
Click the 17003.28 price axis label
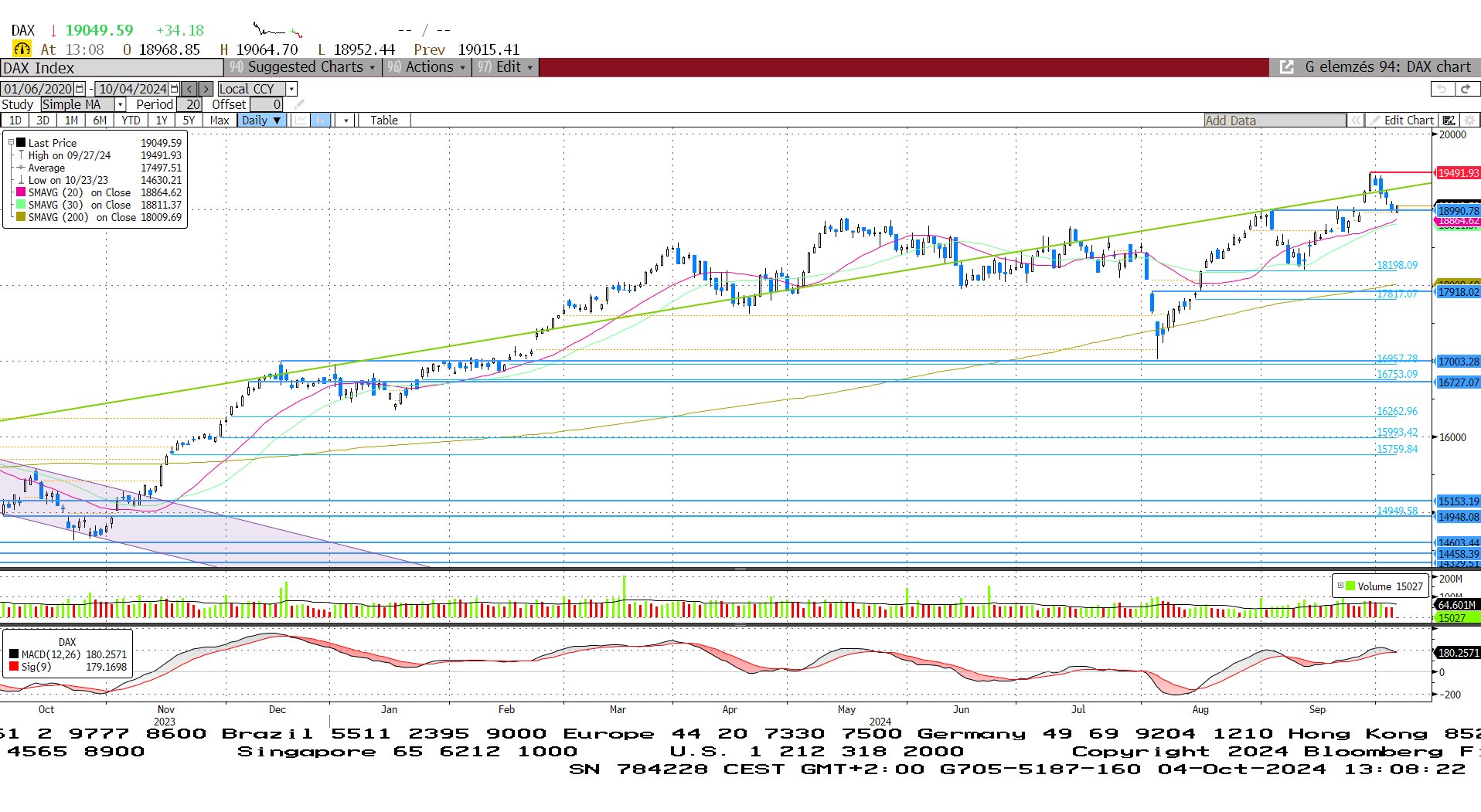click(1458, 362)
